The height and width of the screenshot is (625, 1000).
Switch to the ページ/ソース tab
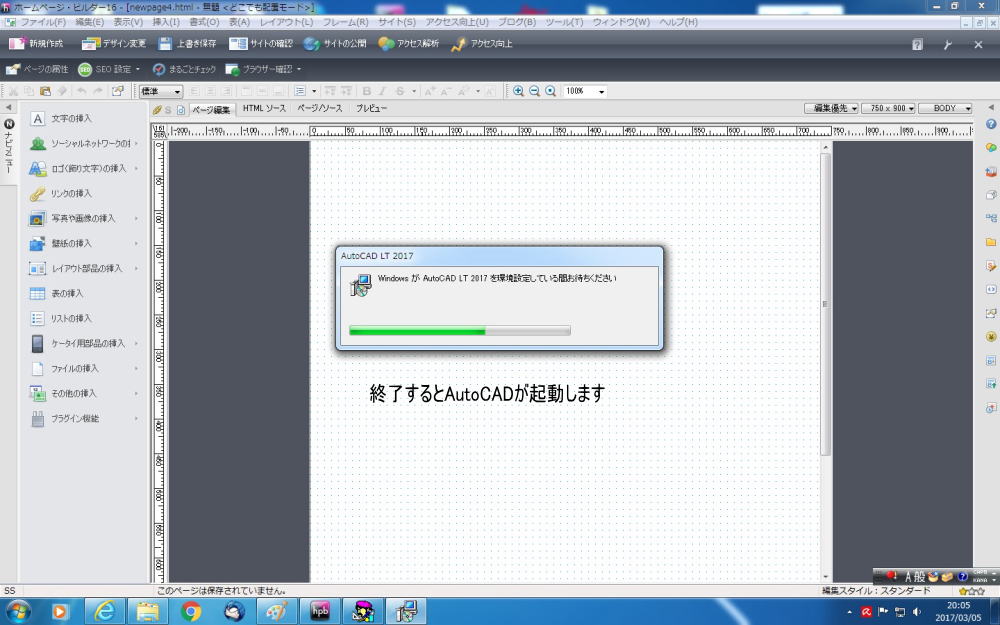(x=320, y=108)
